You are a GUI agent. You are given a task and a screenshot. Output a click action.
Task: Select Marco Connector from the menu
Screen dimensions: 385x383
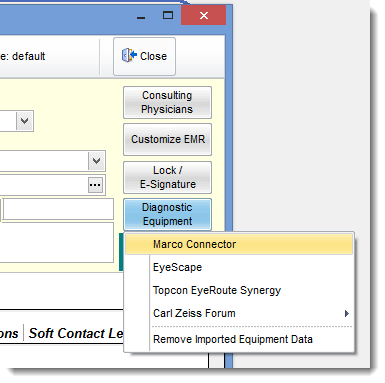point(239,244)
